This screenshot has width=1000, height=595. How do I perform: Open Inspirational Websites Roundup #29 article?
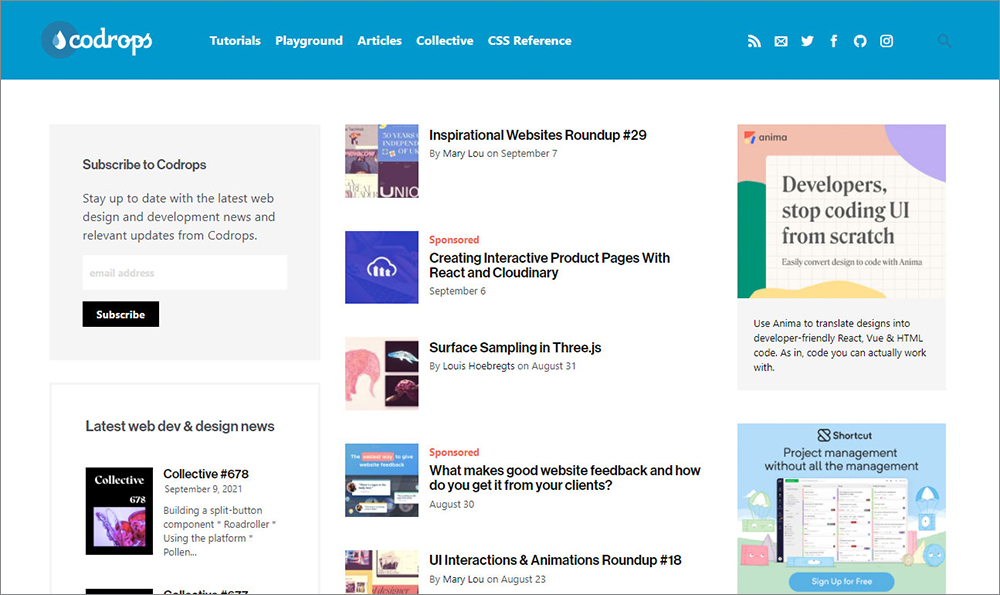[538, 135]
